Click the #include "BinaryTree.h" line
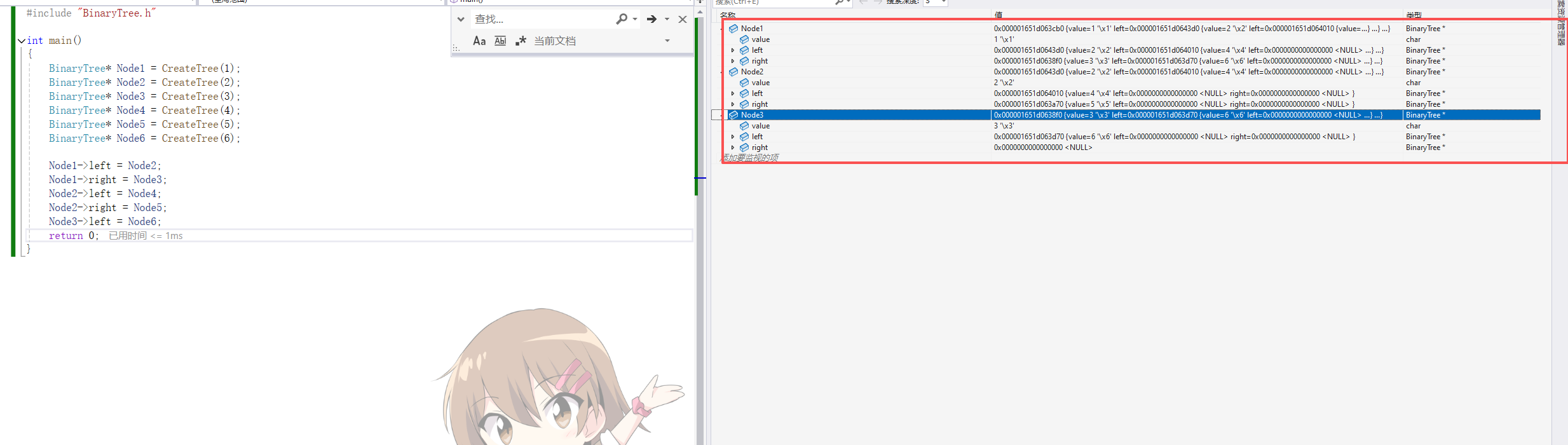 [91, 13]
